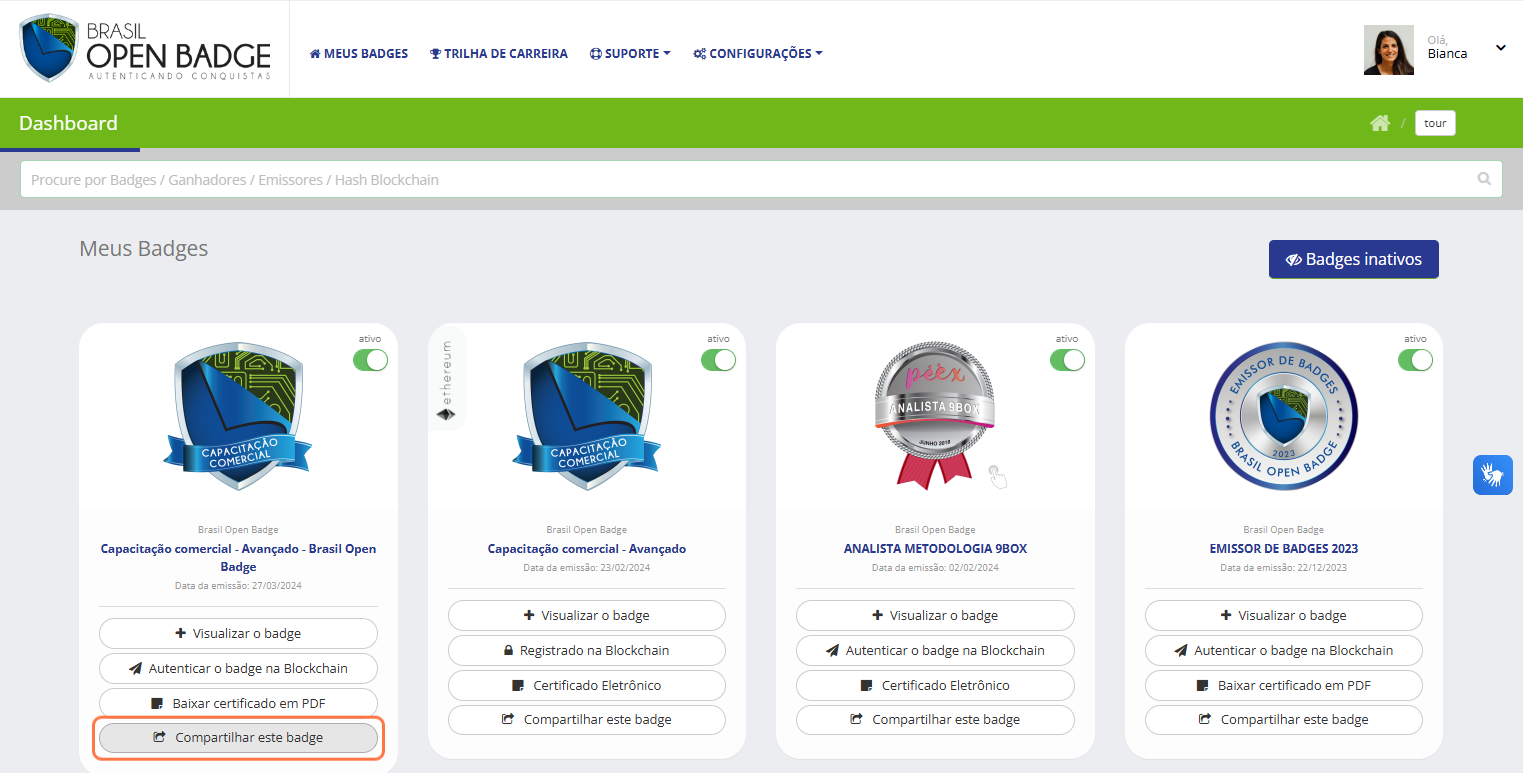Viewport: 1523px width, 773px height.
Task: Visualizar o badge for EMISSOR DE BADGES 2023
Action: [x=1283, y=615]
